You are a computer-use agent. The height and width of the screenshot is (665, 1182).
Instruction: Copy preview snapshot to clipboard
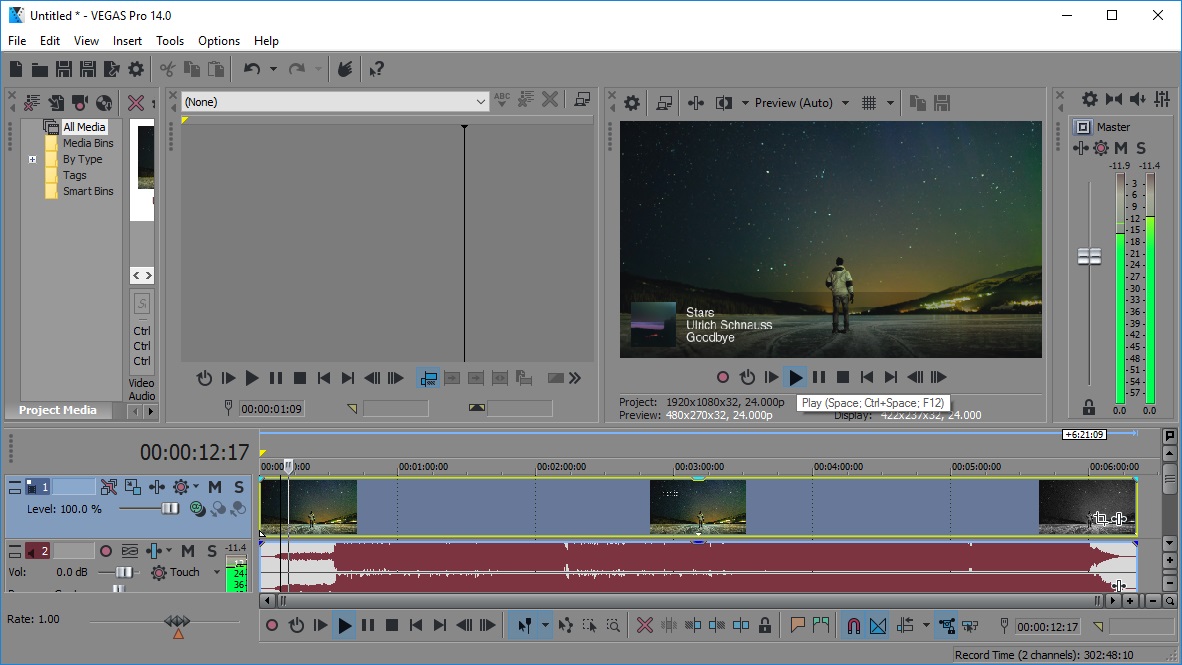917,103
